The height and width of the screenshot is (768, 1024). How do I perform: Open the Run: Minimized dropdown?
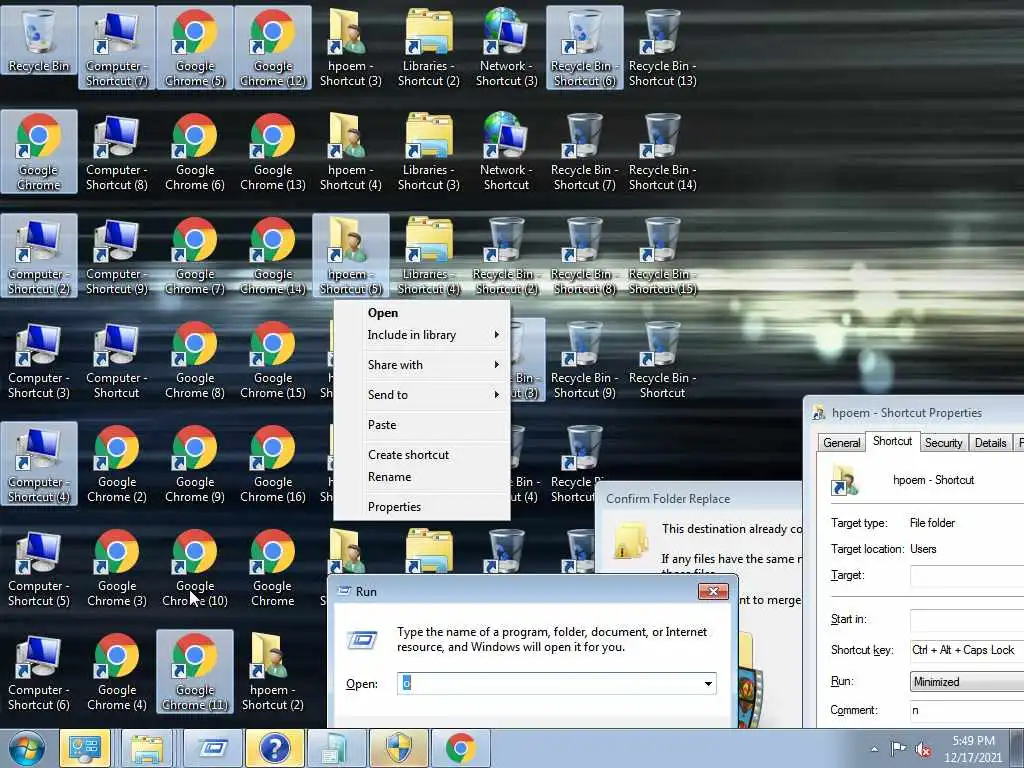[x=967, y=682]
